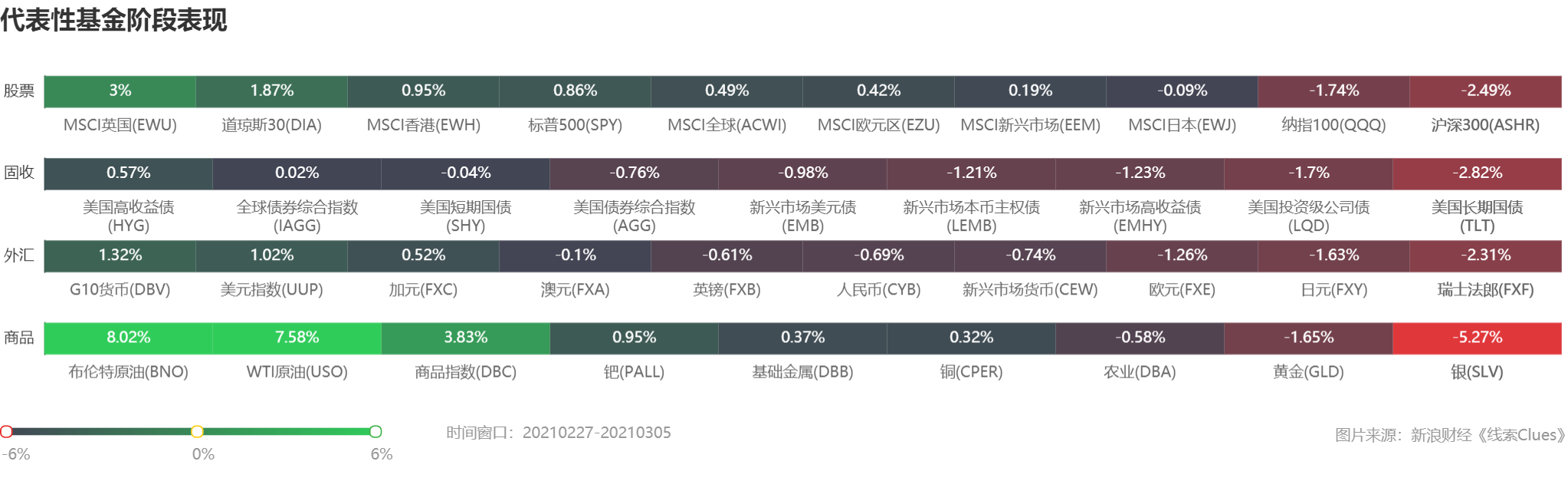Select the -2.31% 瑞士法郎(FXF) cell
1568x481 pixels.
[1485, 255]
